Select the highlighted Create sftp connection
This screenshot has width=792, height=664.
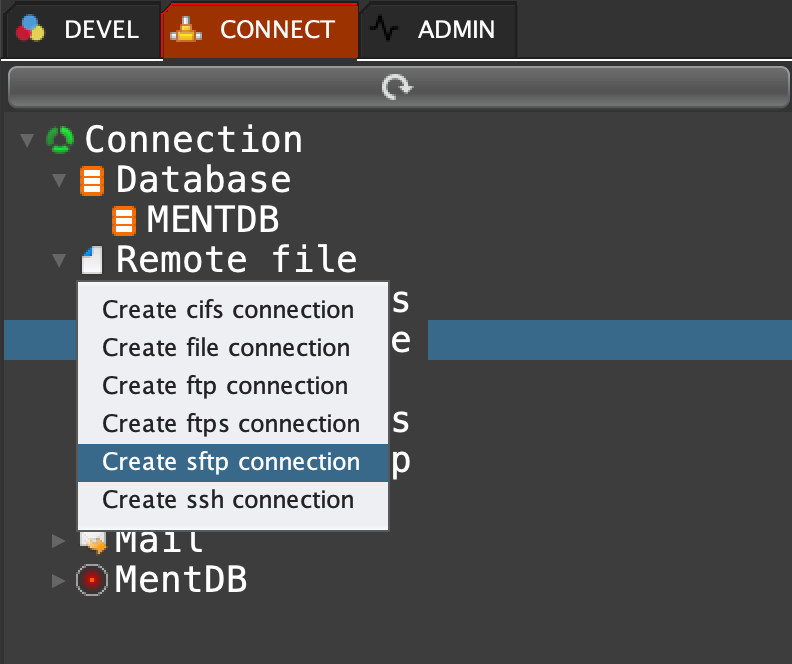coord(231,462)
